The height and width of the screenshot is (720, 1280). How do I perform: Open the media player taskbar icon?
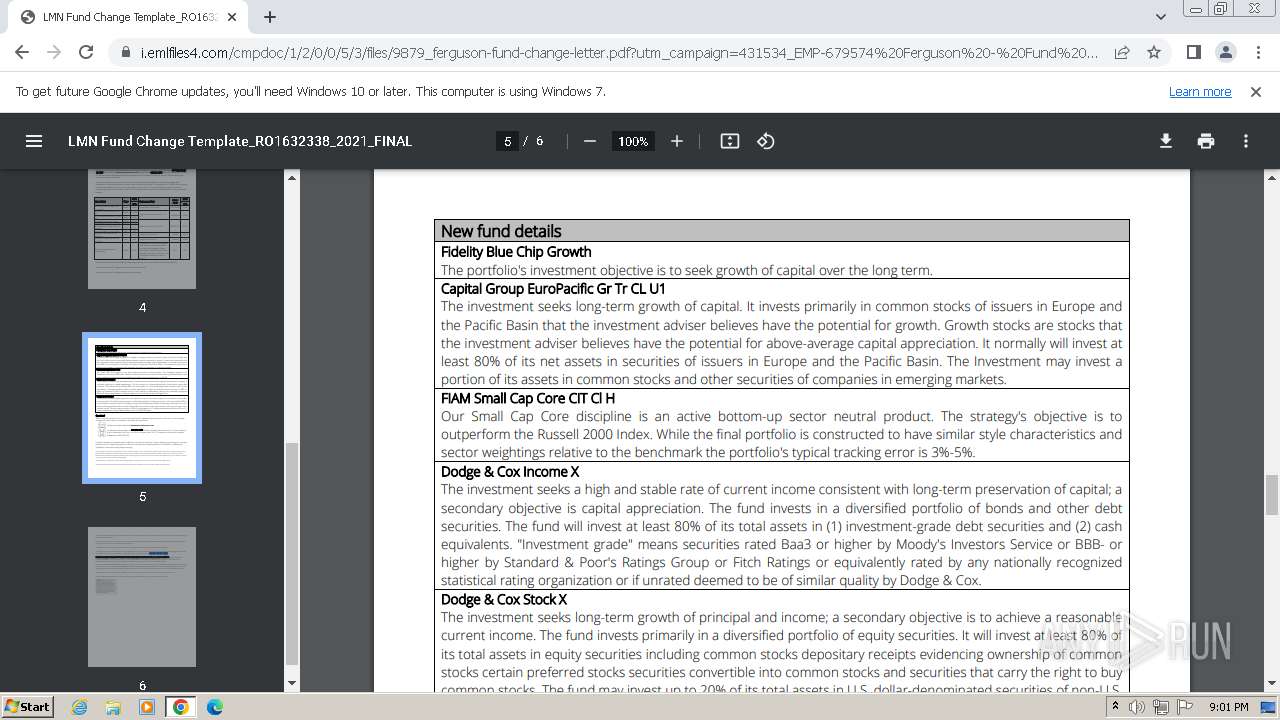pos(147,707)
